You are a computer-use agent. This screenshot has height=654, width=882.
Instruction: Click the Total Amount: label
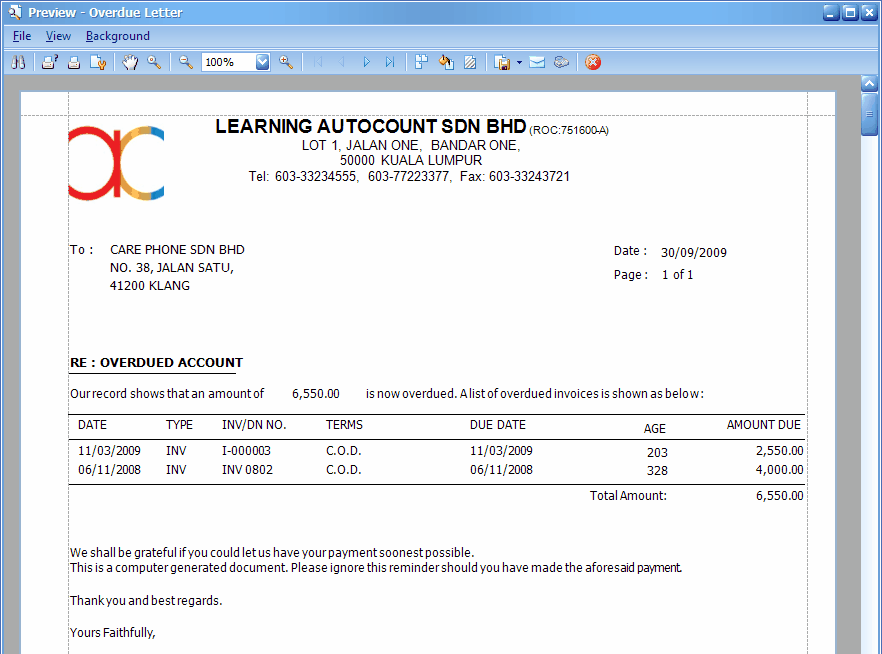(x=628, y=495)
